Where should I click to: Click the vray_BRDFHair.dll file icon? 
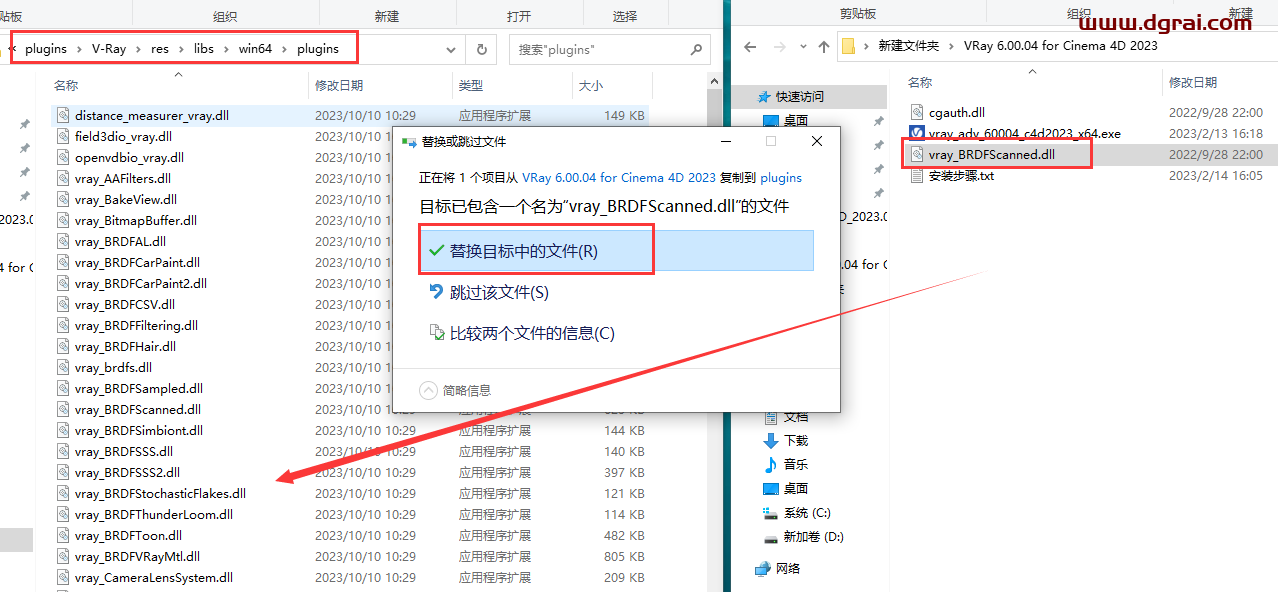coord(63,346)
